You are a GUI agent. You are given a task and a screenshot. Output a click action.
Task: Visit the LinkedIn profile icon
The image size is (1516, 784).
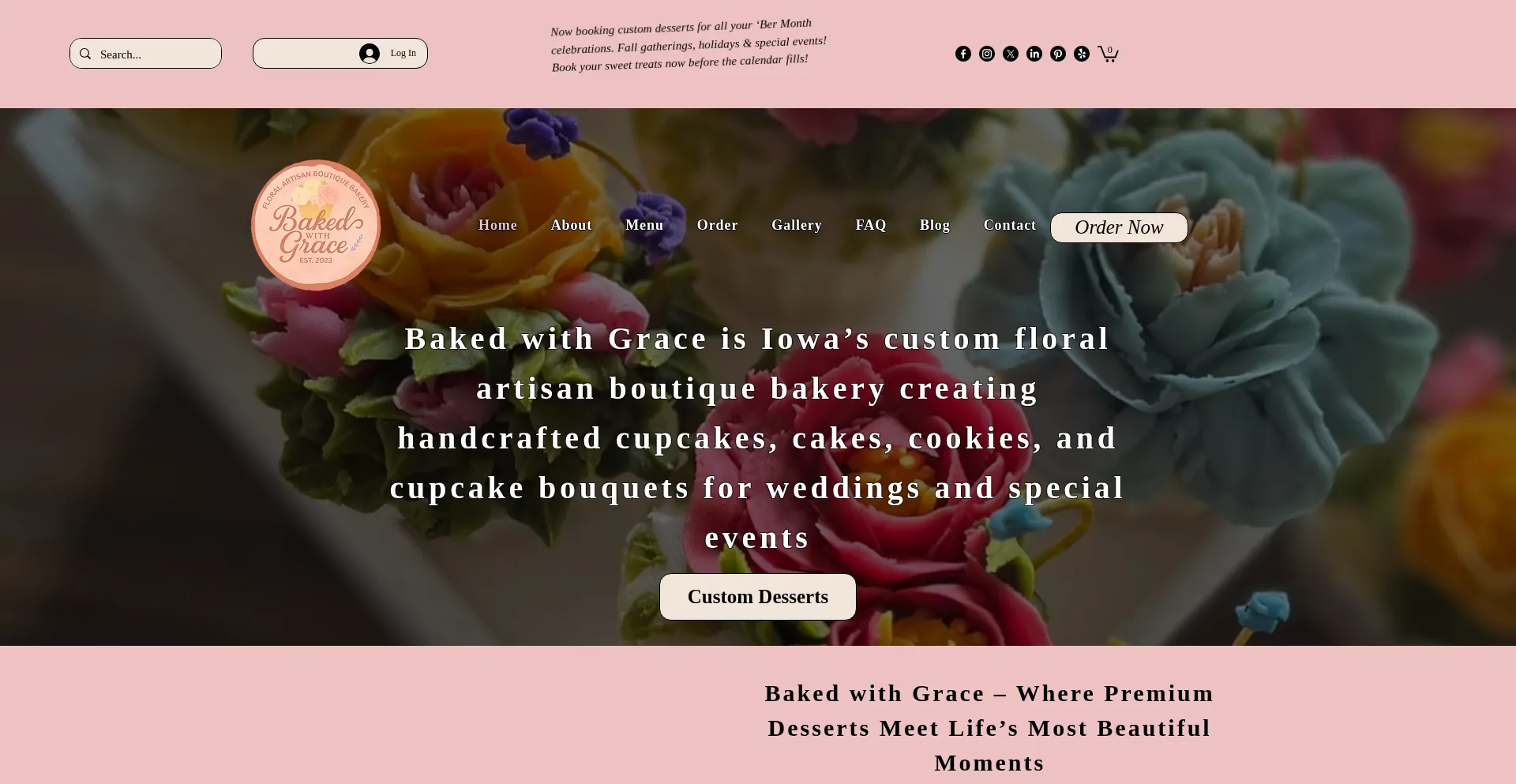pyautogui.click(x=1034, y=54)
